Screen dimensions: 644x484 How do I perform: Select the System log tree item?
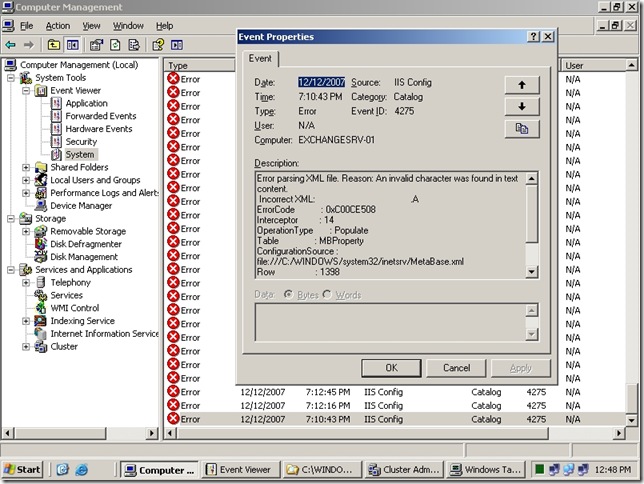pyautogui.click(x=80, y=154)
